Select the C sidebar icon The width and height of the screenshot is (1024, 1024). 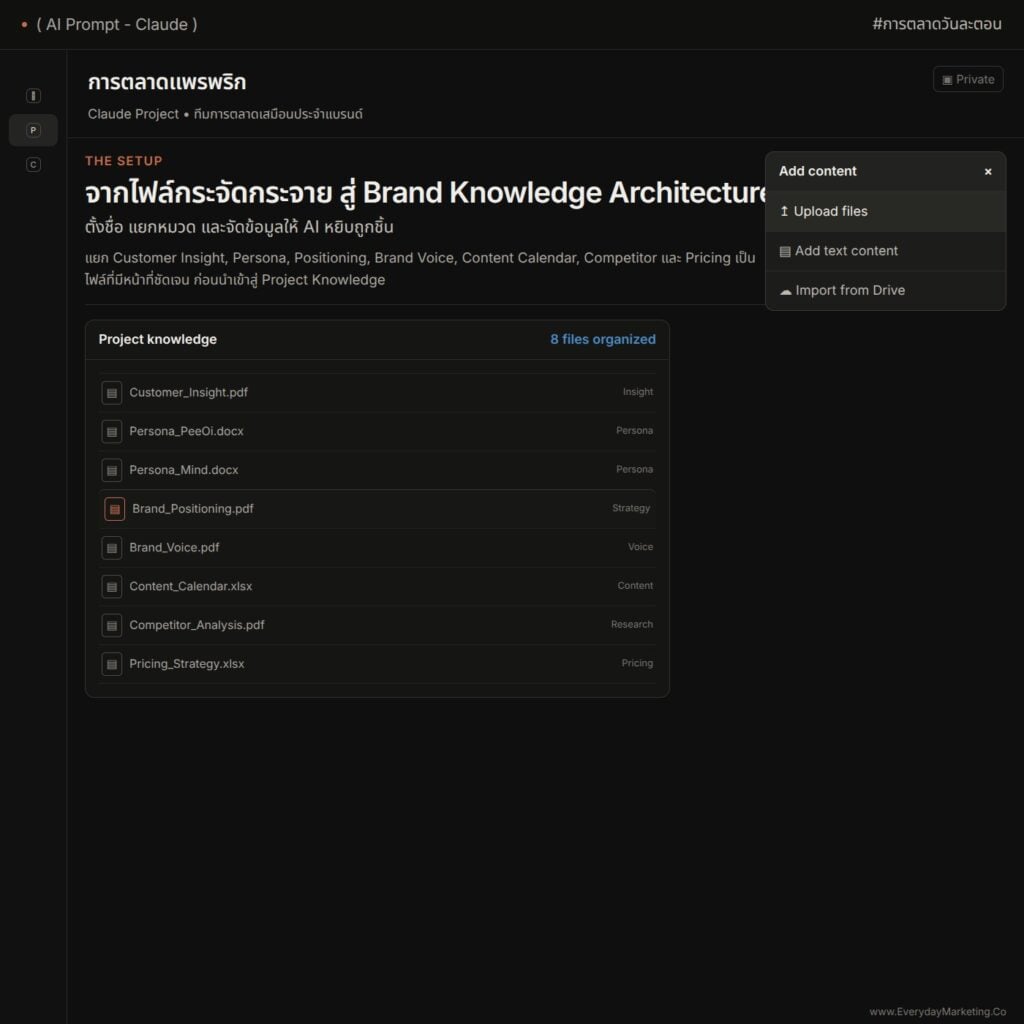(33, 165)
